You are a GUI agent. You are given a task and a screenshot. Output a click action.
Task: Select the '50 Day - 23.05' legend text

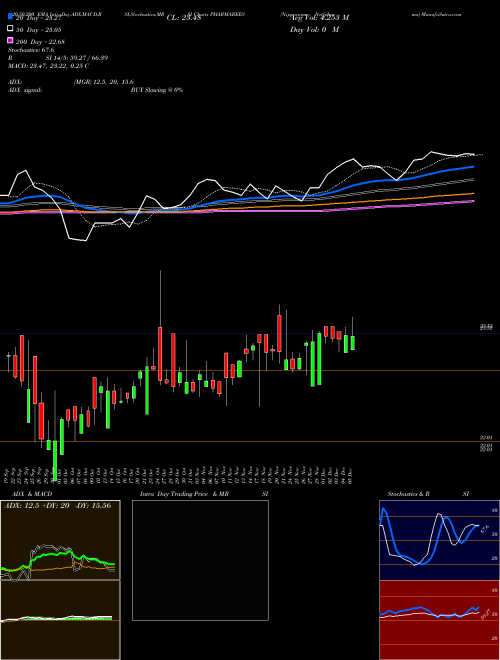pos(39,29)
